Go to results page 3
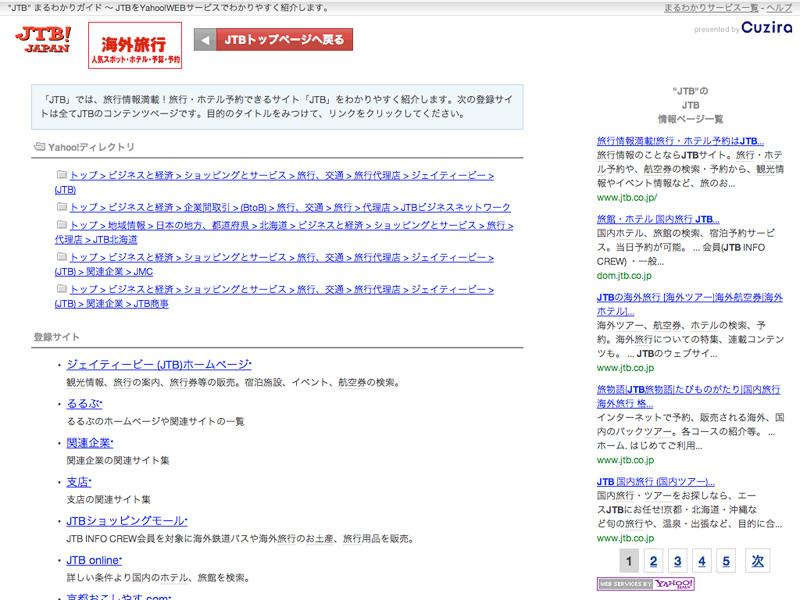Image resolution: width=800 pixels, height=600 pixels. [x=677, y=561]
